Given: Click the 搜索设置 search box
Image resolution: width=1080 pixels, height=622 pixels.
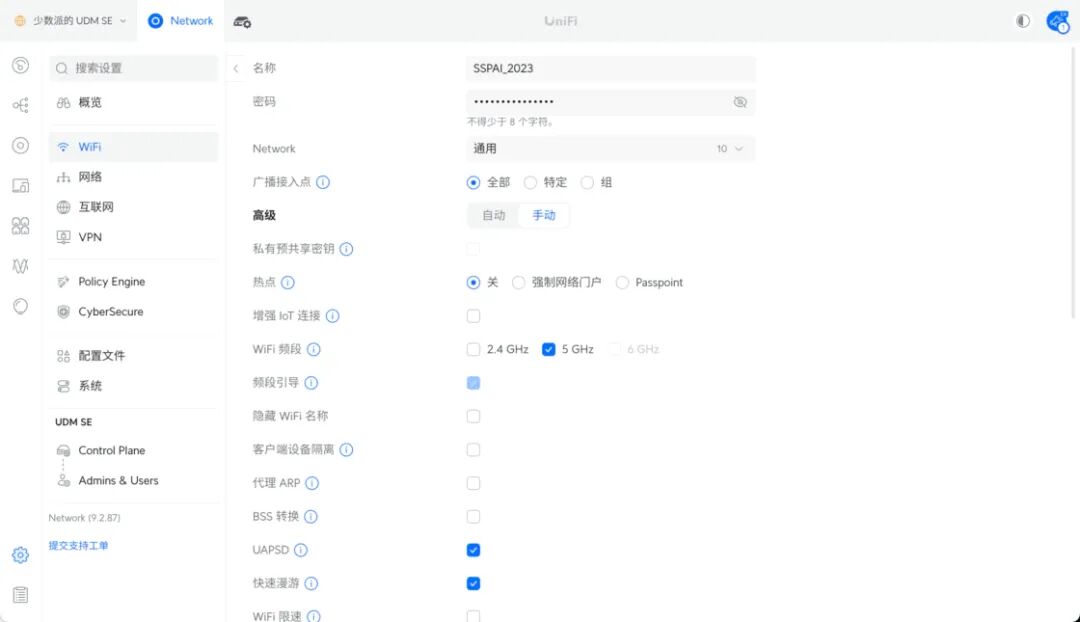Looking at the screenshot, I should point(134,68).
